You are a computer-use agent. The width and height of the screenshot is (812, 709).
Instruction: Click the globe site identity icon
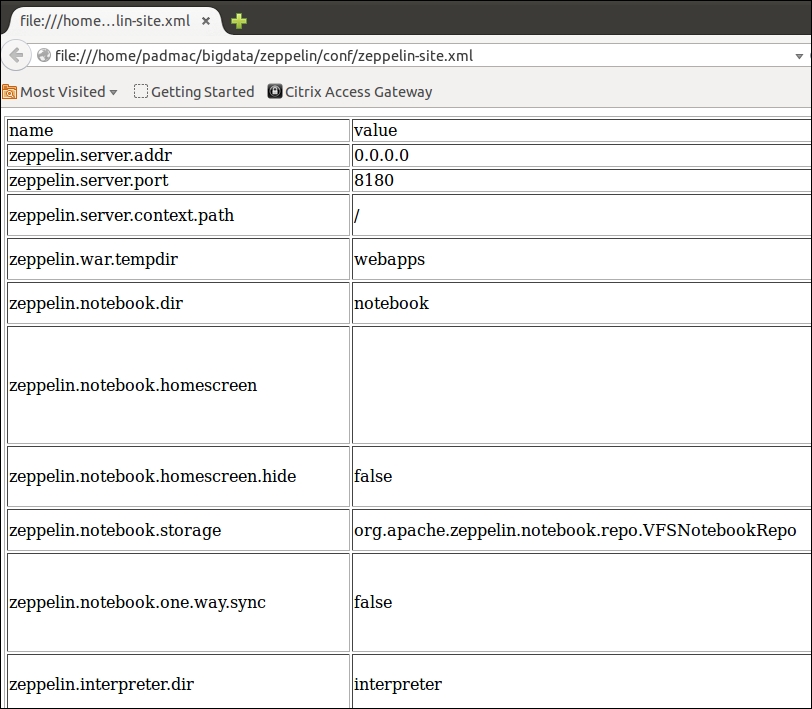click(x=44, y=55)
